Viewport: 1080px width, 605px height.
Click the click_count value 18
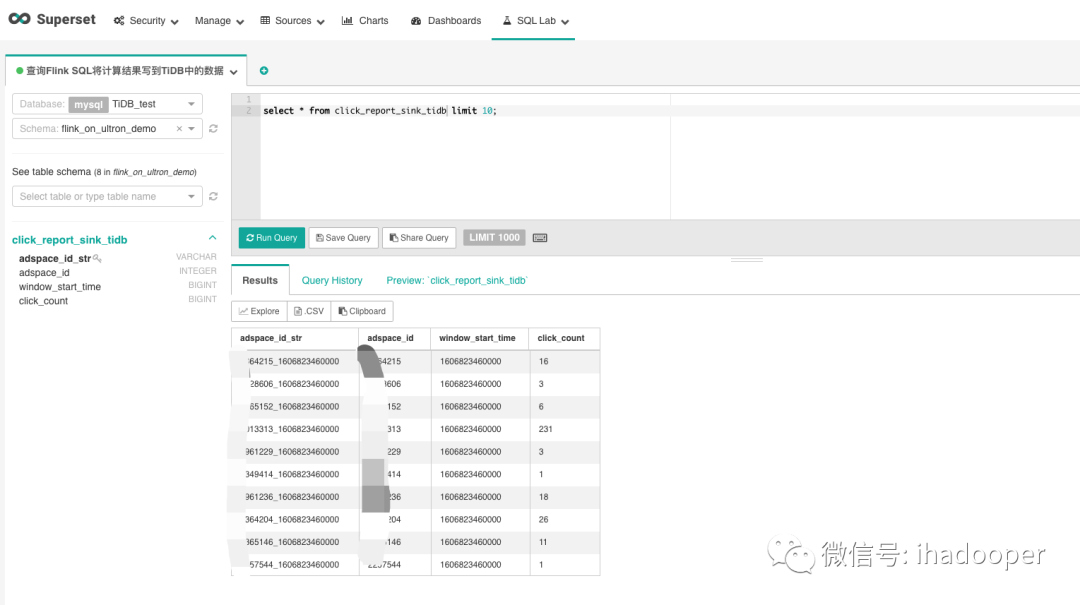[x=543, y=497]
